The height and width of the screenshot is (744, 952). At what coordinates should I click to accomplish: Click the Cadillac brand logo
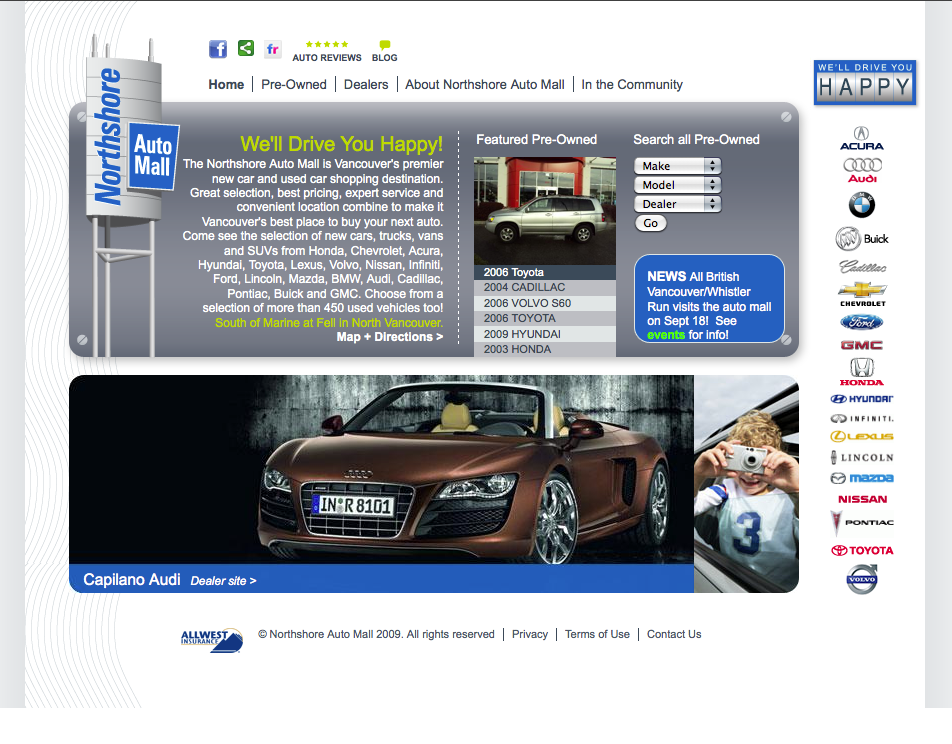(862, 267)
